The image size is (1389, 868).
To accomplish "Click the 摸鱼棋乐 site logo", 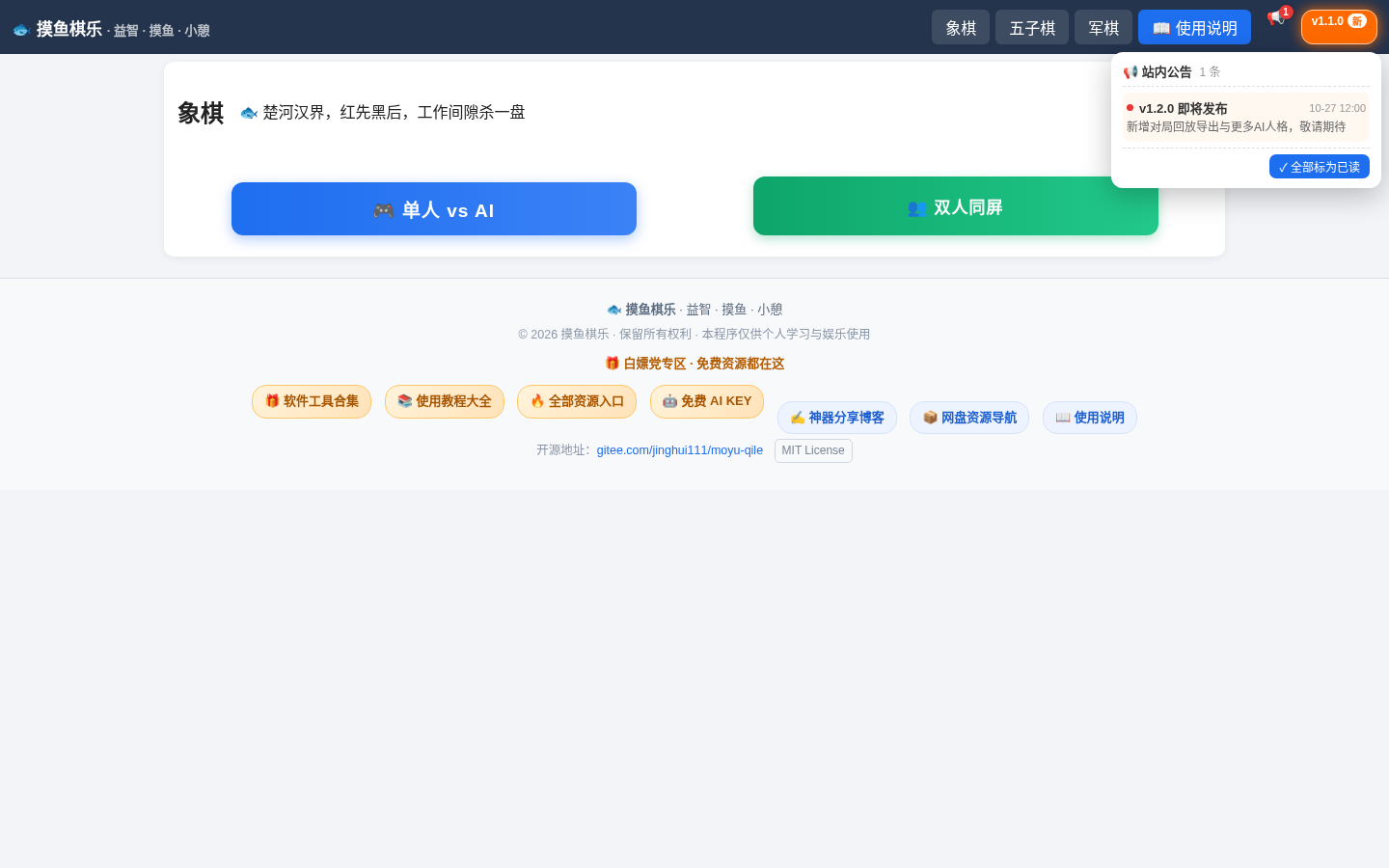I will coord(111,29).
